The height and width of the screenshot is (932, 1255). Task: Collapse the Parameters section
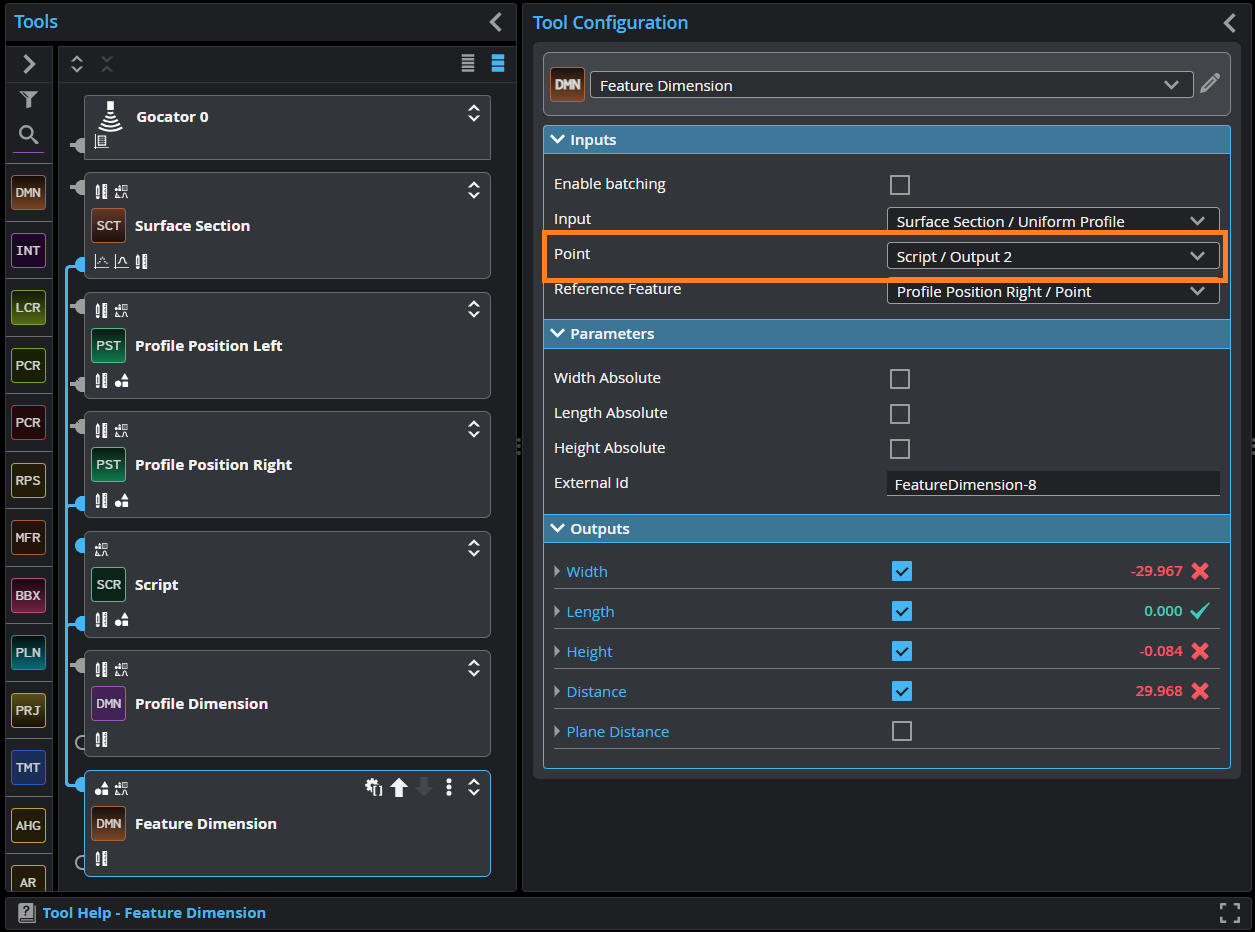[558, 334]
